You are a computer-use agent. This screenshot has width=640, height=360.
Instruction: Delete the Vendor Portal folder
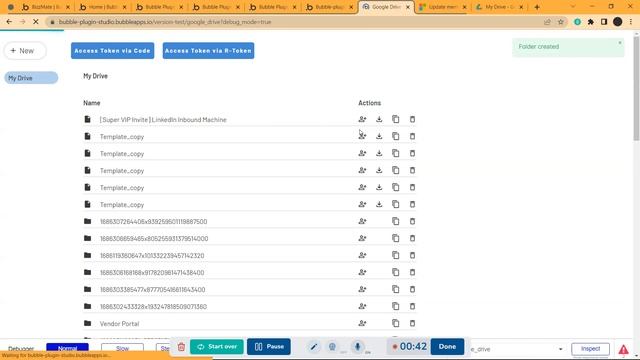[412, 323]
